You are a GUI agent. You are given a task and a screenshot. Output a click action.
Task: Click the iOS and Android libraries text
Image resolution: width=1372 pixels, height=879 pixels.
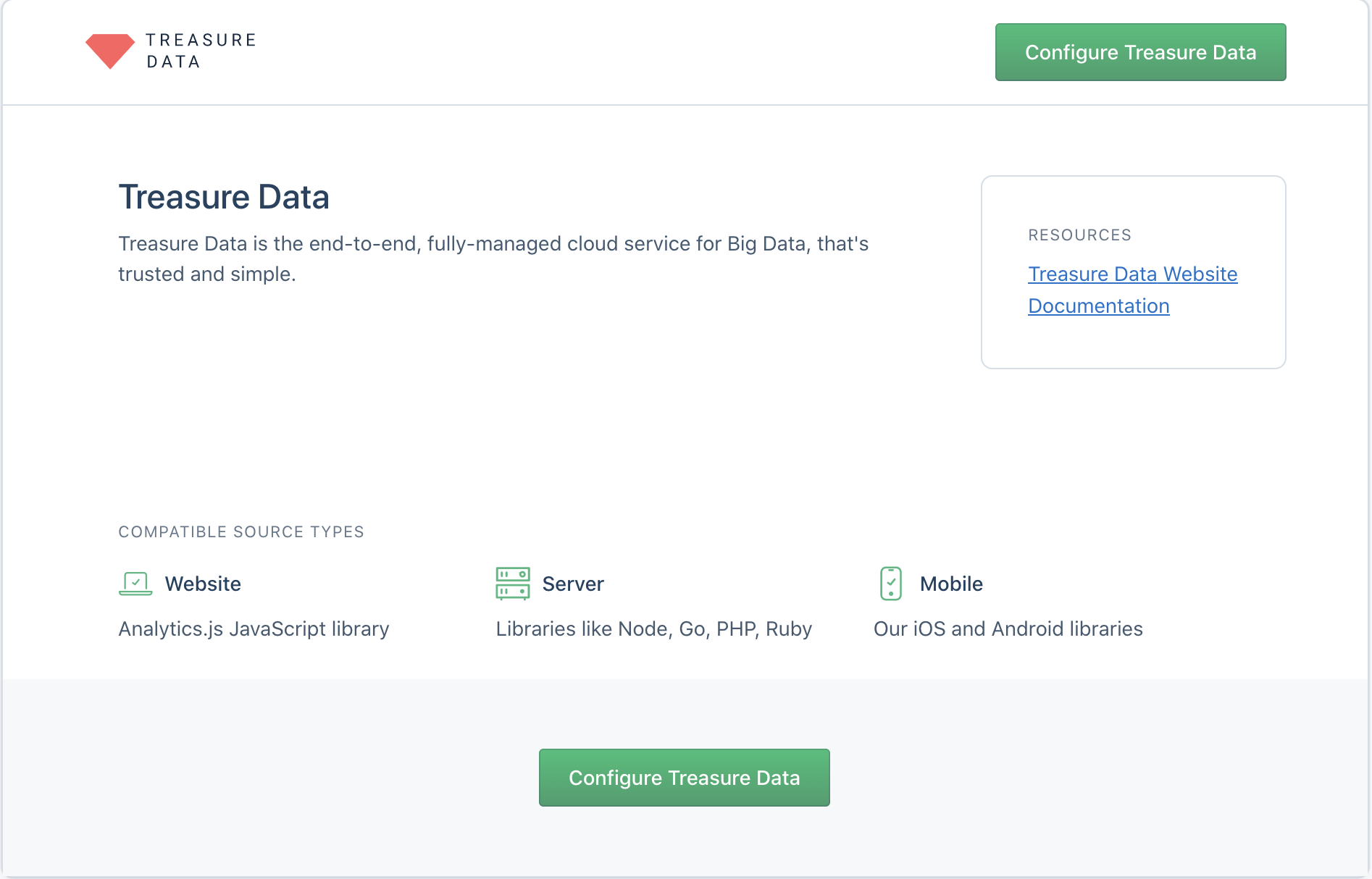[1008, 629]
